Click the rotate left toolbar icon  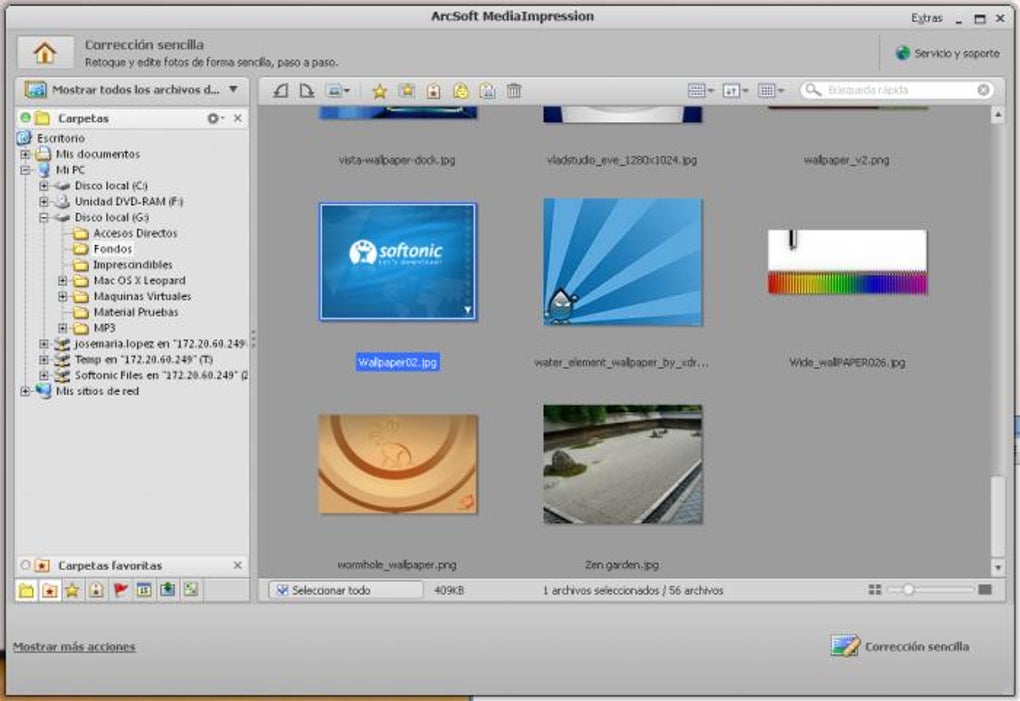tap(281, 91)
